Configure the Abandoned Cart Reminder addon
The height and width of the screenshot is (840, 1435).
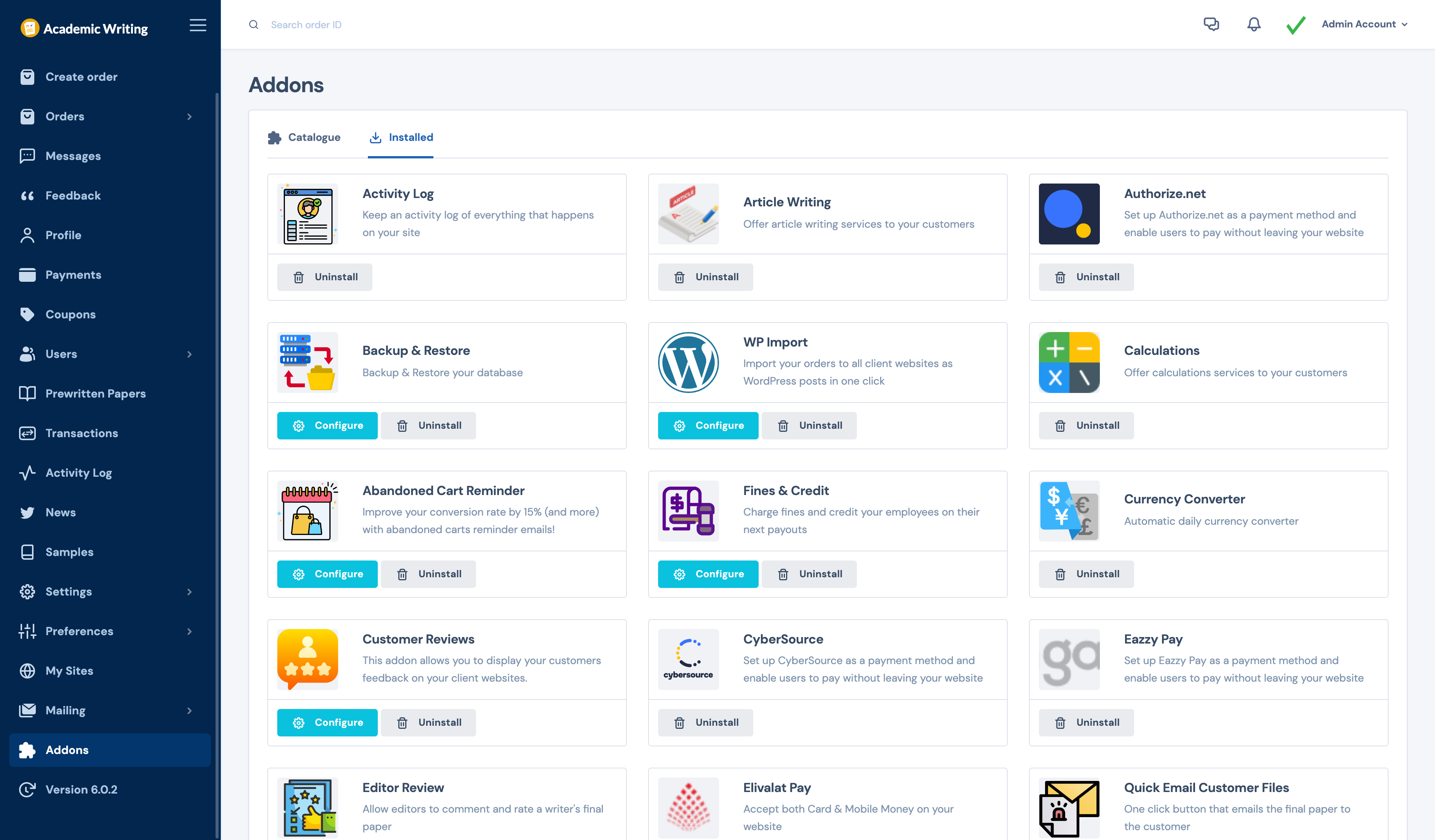pyautogui.click(x=327, y=573)
